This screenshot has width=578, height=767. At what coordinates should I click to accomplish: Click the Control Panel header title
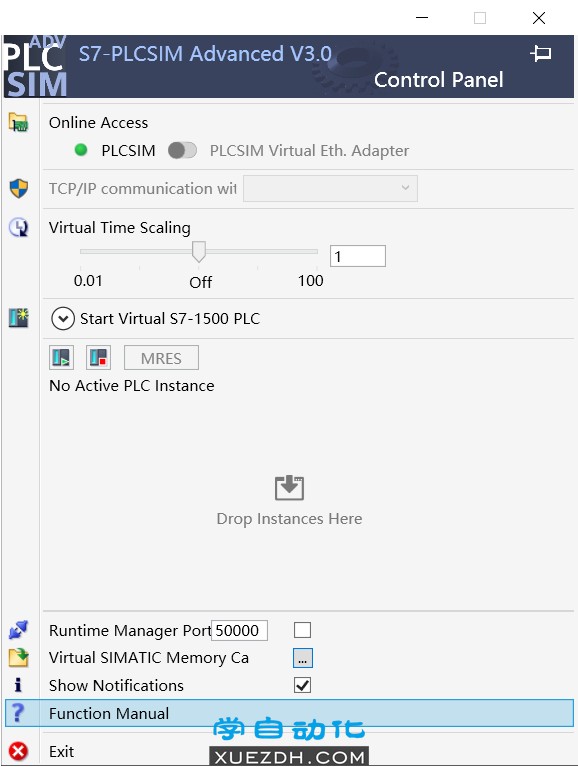click(439, 80)
